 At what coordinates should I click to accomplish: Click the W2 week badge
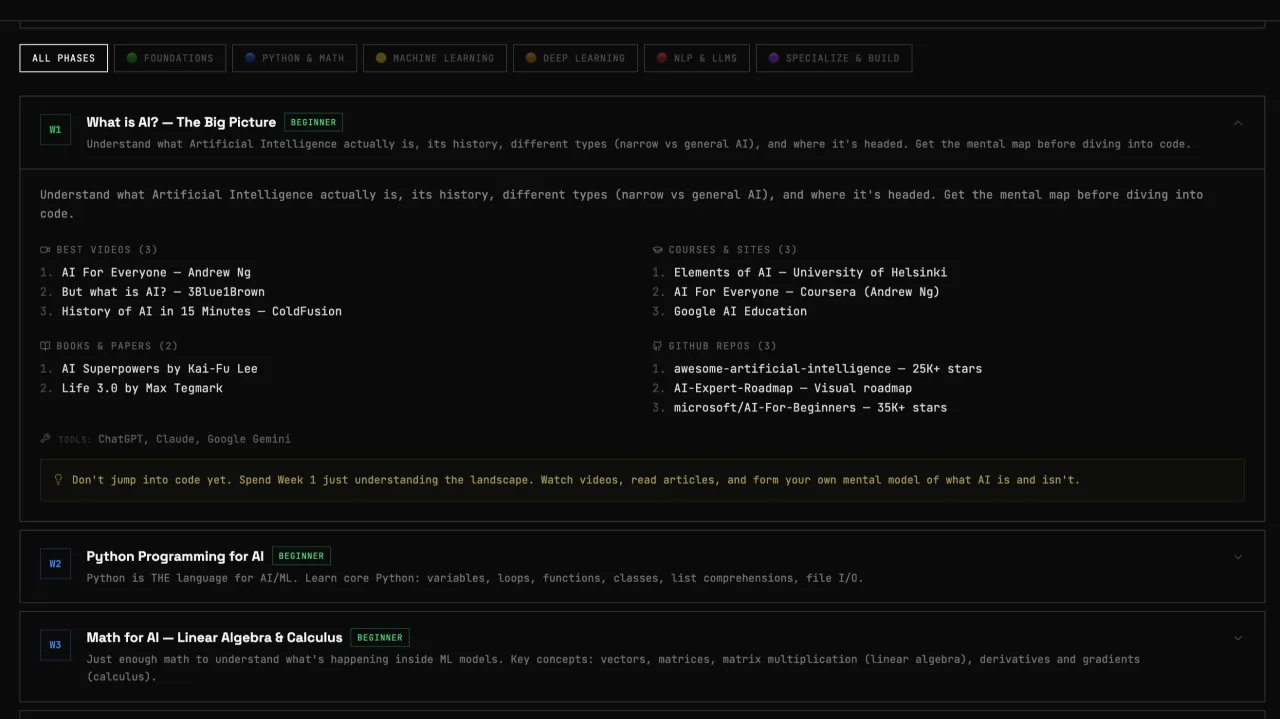pyautogui.click(x=55, y=564)
